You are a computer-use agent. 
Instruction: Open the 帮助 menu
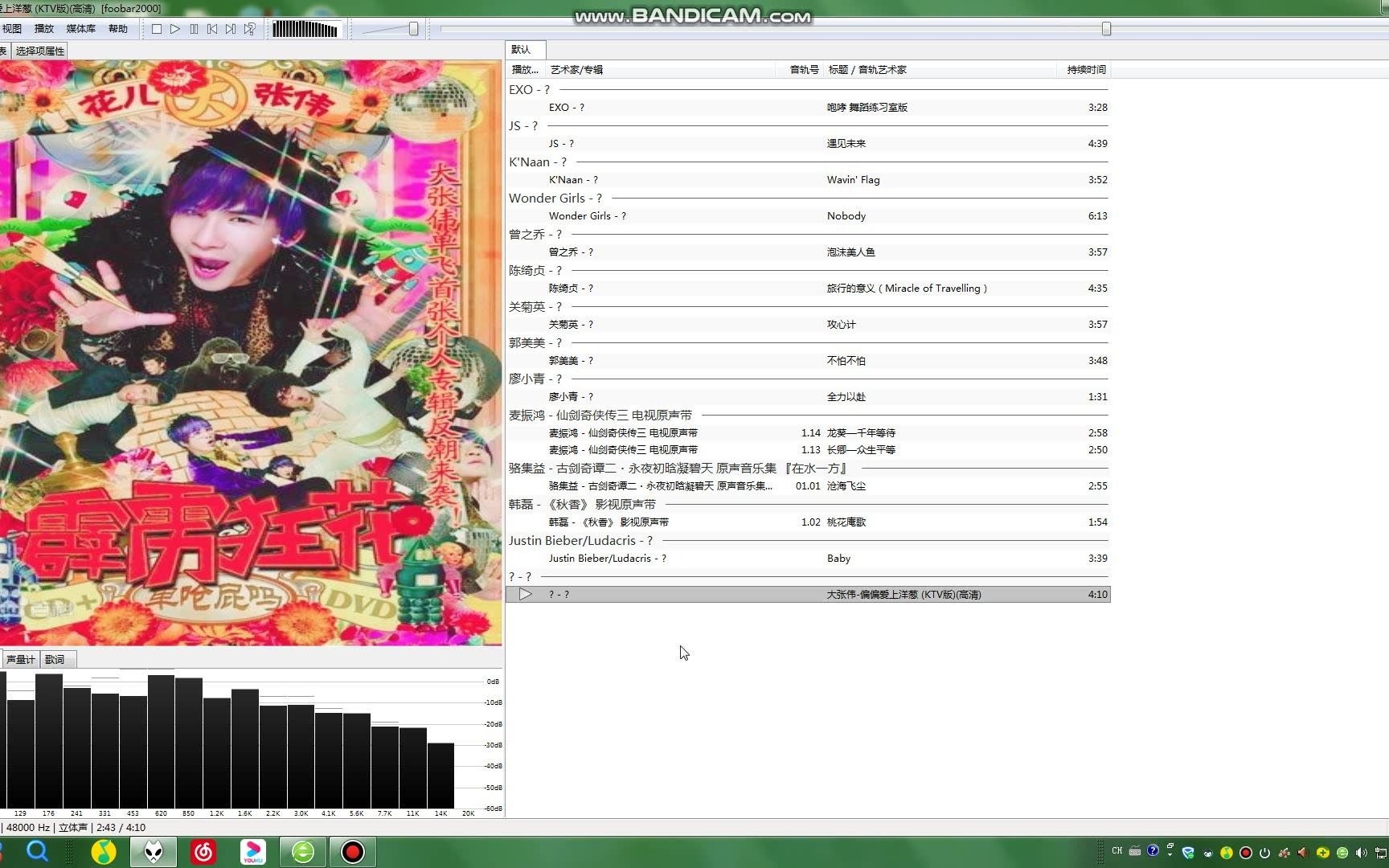(x=118, y=29)
